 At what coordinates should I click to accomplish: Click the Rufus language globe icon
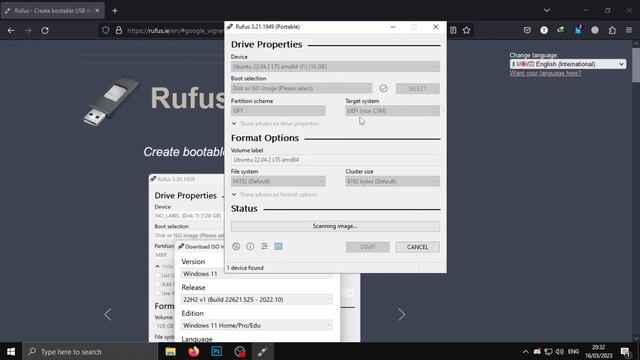[236, 247]
